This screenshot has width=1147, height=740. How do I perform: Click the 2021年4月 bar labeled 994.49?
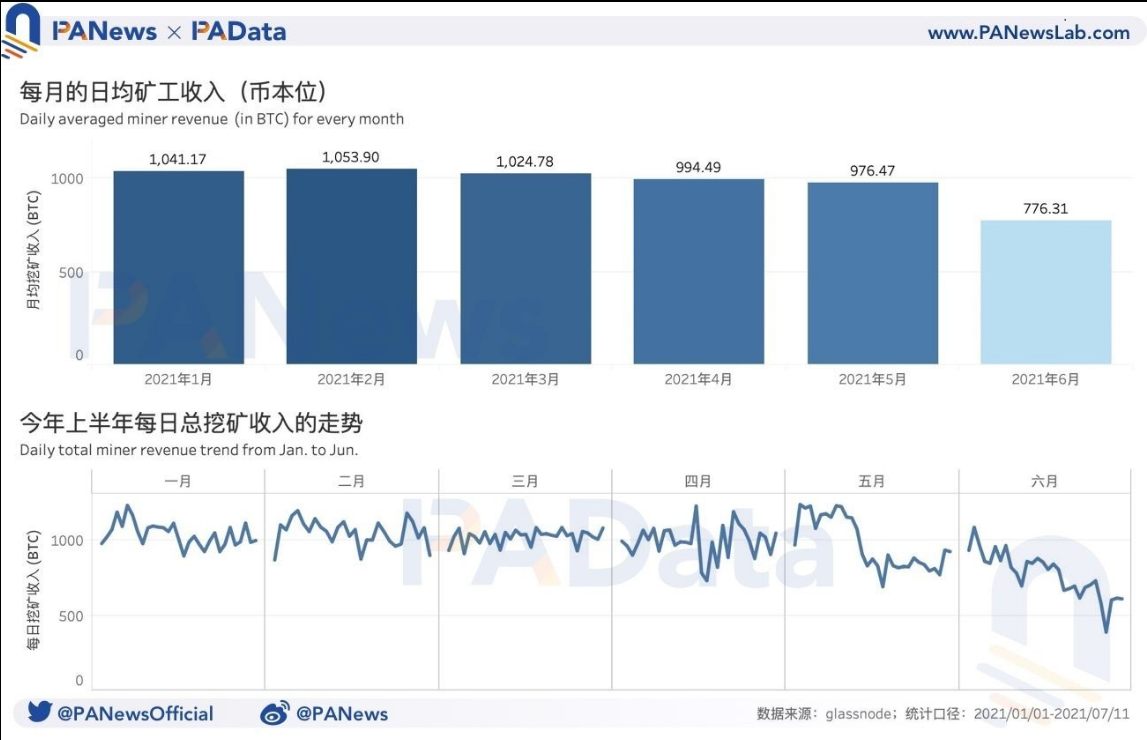698,271
